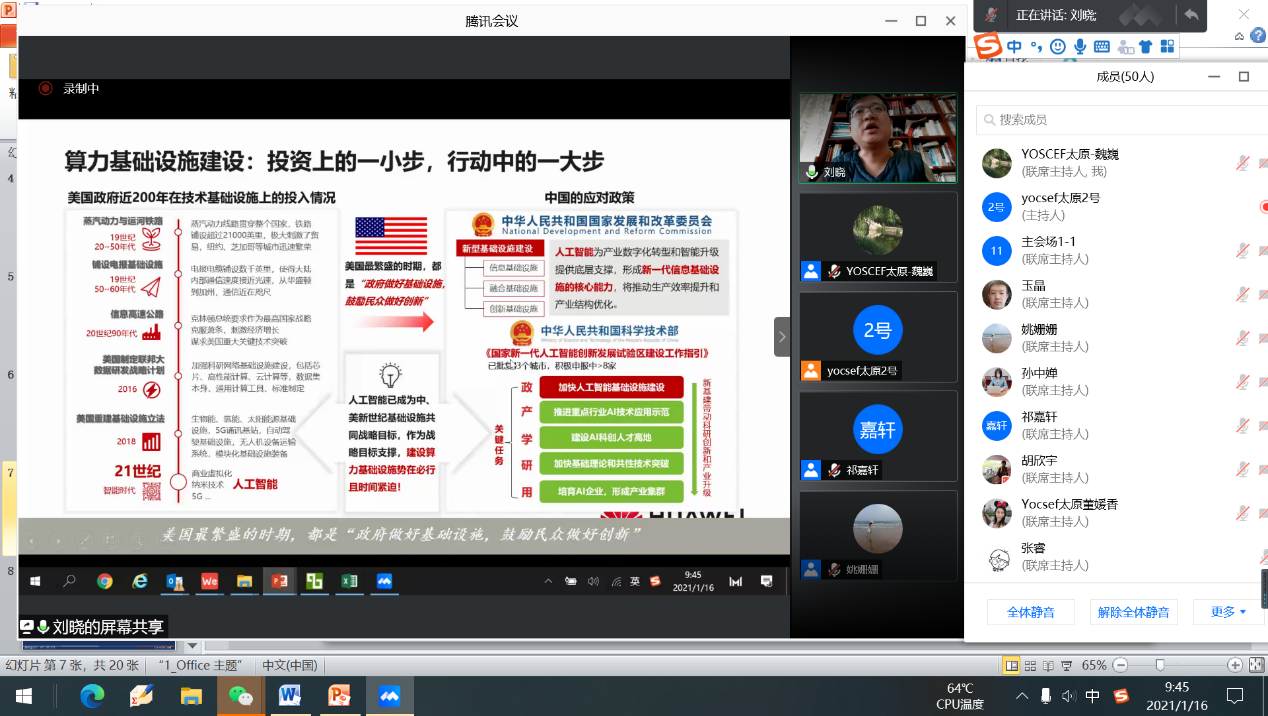Pop out the members panel window
The height and width of the screenshot is (716, 1268).
click(1244, 76)
